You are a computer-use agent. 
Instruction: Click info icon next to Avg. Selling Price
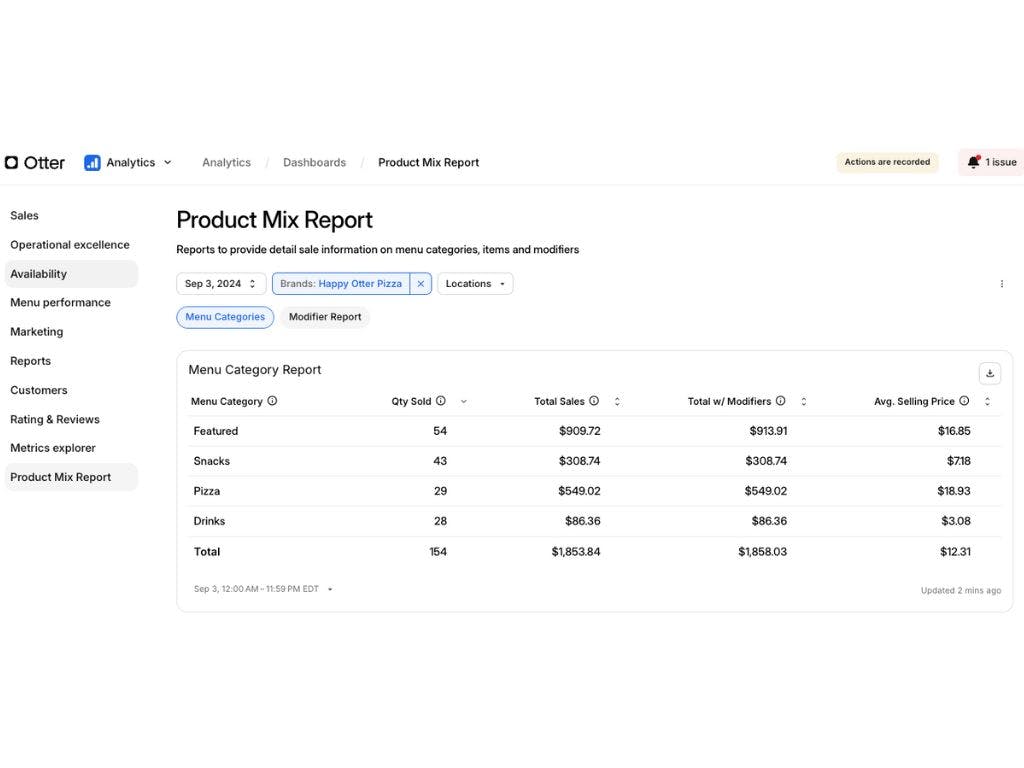[x=964, y=401]
